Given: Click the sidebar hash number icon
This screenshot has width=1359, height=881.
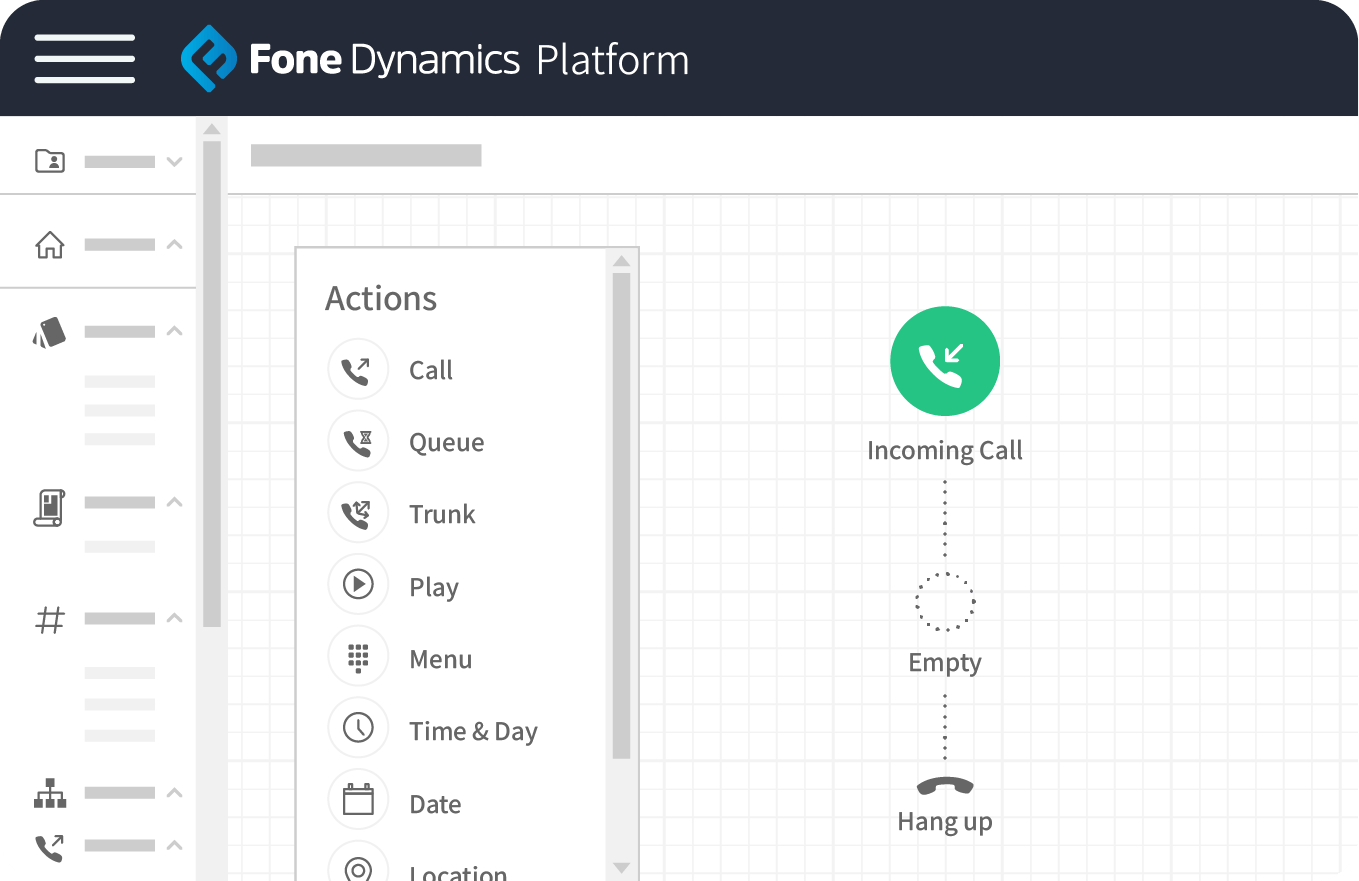Looking at the screenshot, I should [x=49, y=619].
